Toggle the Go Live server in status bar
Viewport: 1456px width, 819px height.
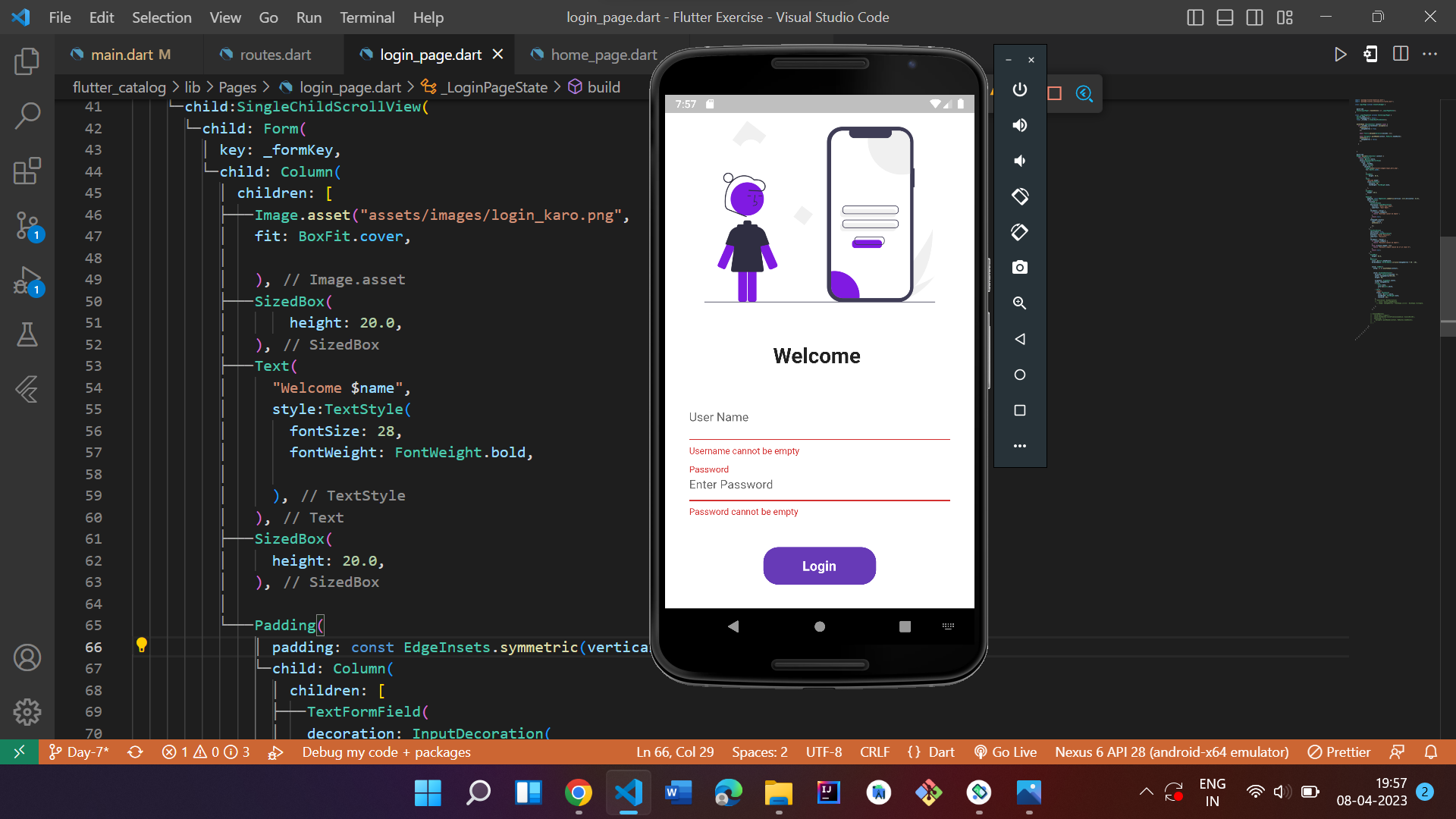point(1006,752)
